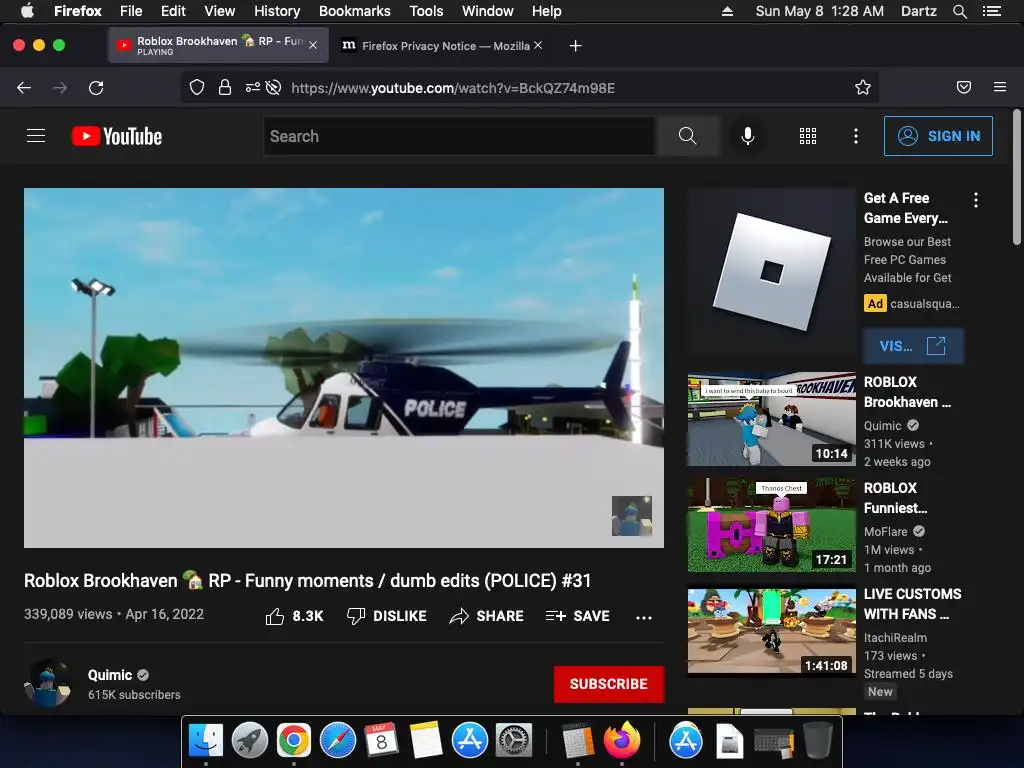Open the File menu
The image size is (1024, 768).
pos(131,11)
